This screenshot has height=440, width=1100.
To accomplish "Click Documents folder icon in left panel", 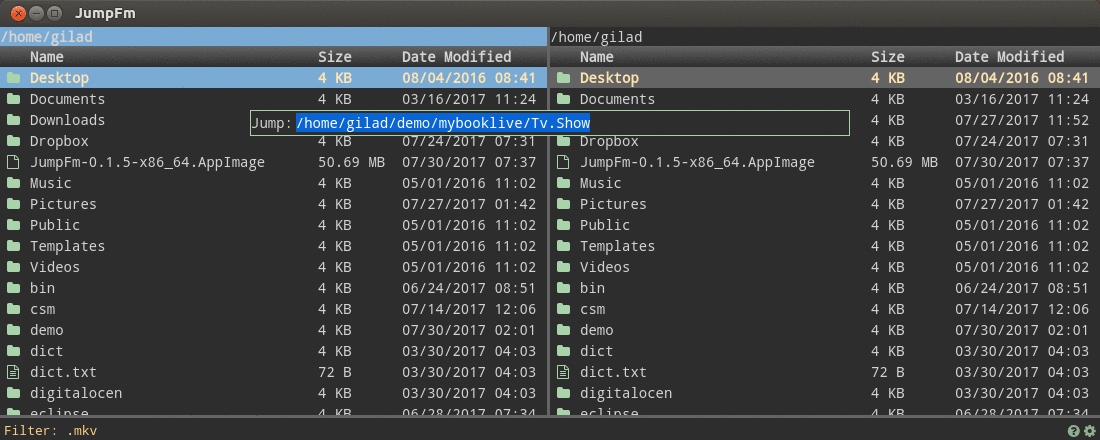I will click(x=13, y=99).
